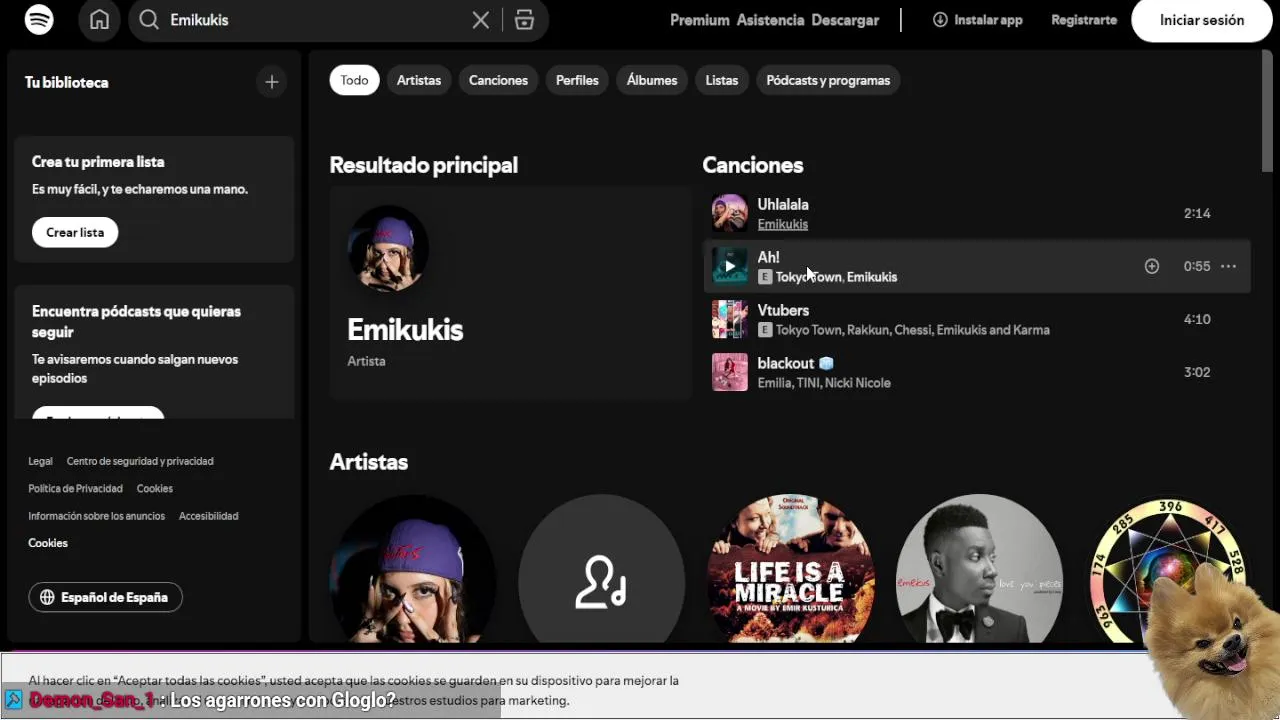Click the download icon beside Instalar app
Screen dimensions: 1280x720
pyautogui.click(x=940, y=20)
